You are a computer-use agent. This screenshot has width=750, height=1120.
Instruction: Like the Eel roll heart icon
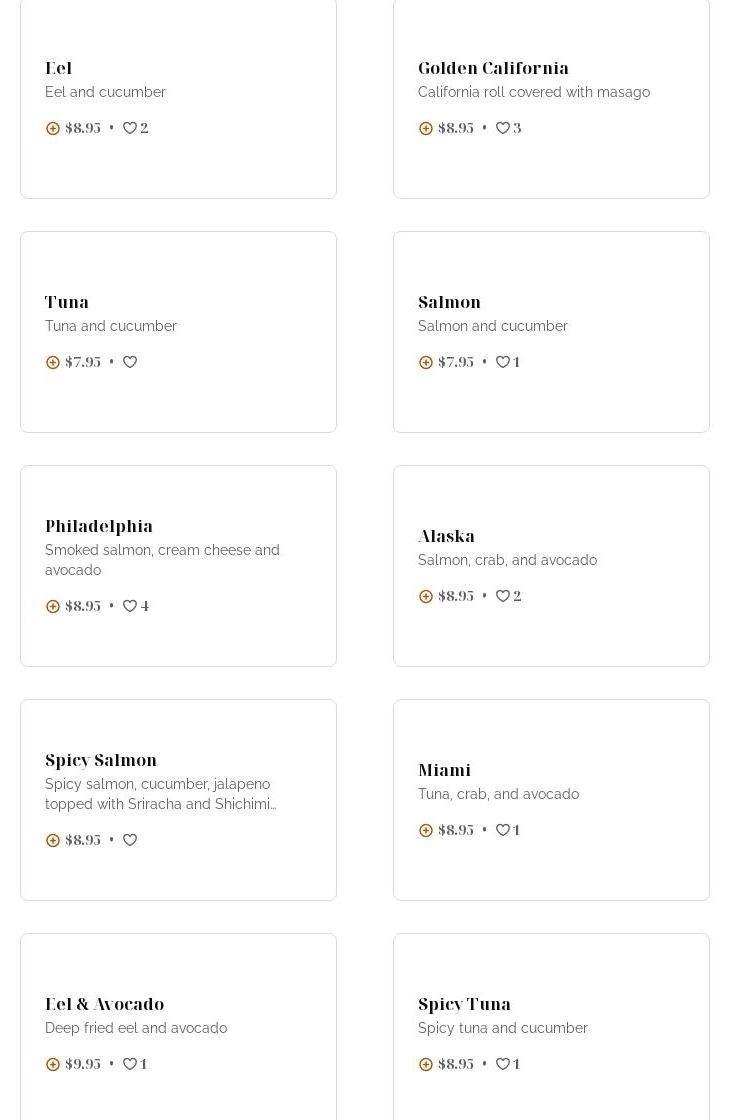coord(130,128)
